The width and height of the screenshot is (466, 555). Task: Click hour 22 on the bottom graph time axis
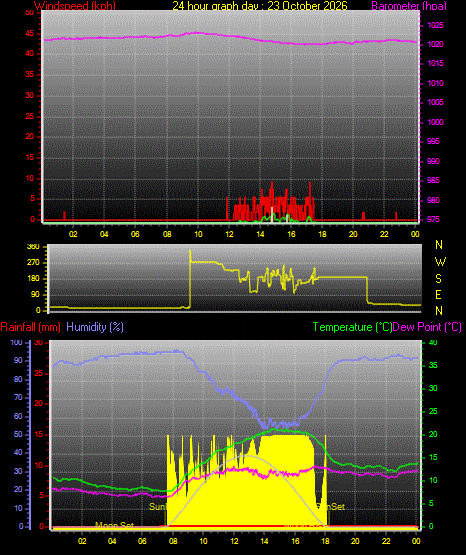(x=386, y=541)
